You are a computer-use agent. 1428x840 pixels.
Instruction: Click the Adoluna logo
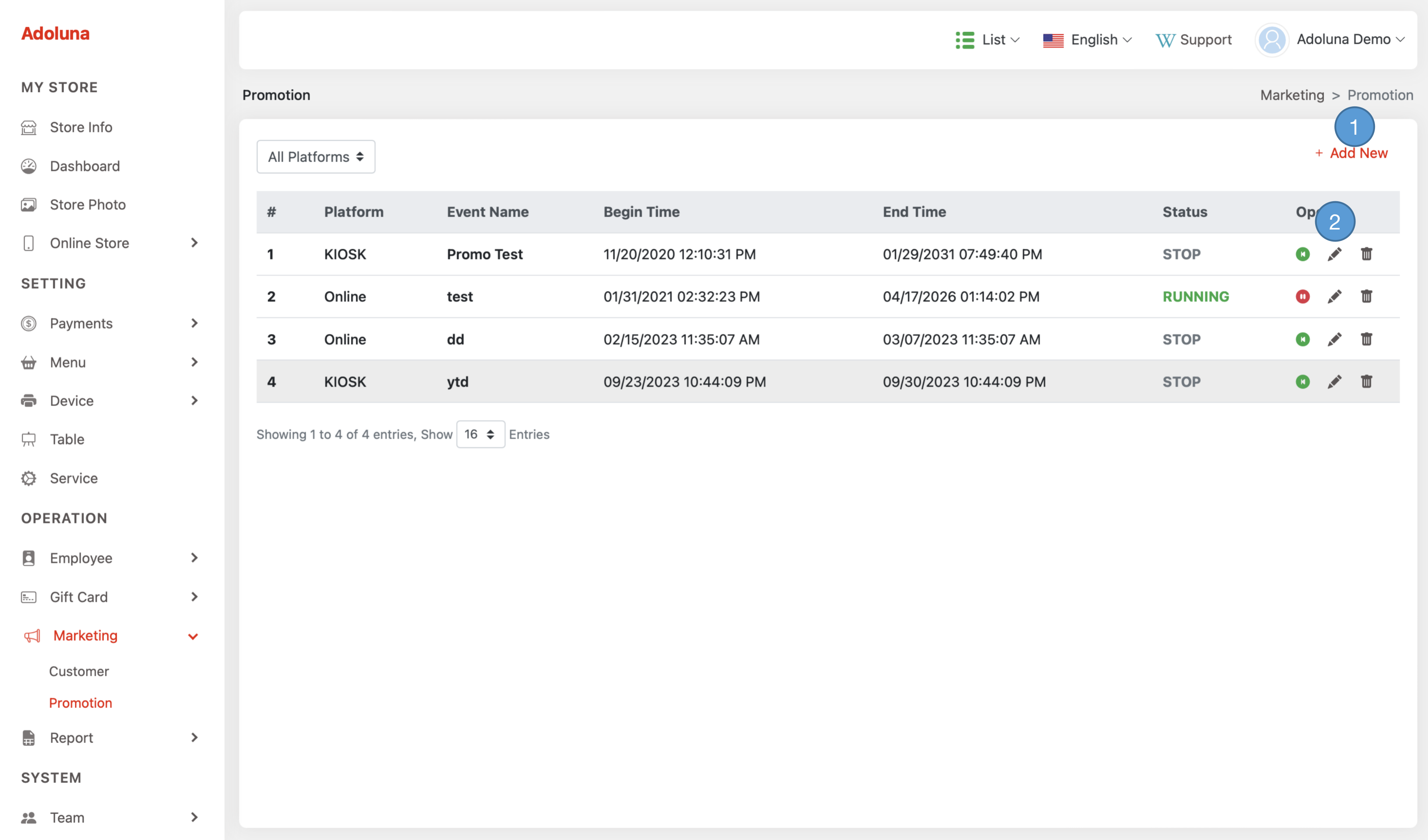pos(55,33)
